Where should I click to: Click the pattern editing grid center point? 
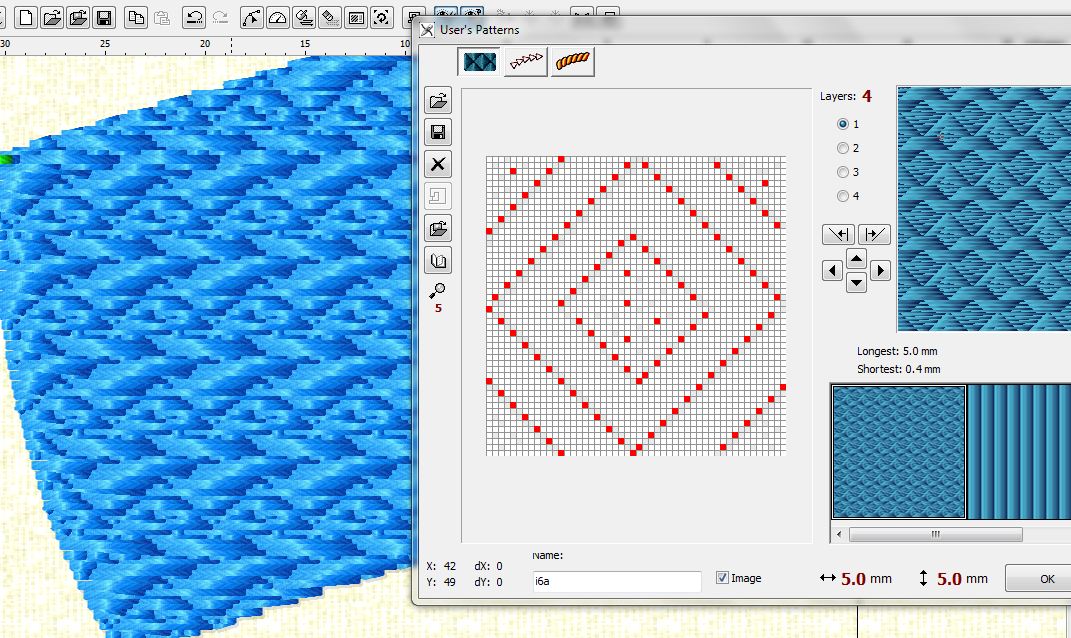pos(635,305)
